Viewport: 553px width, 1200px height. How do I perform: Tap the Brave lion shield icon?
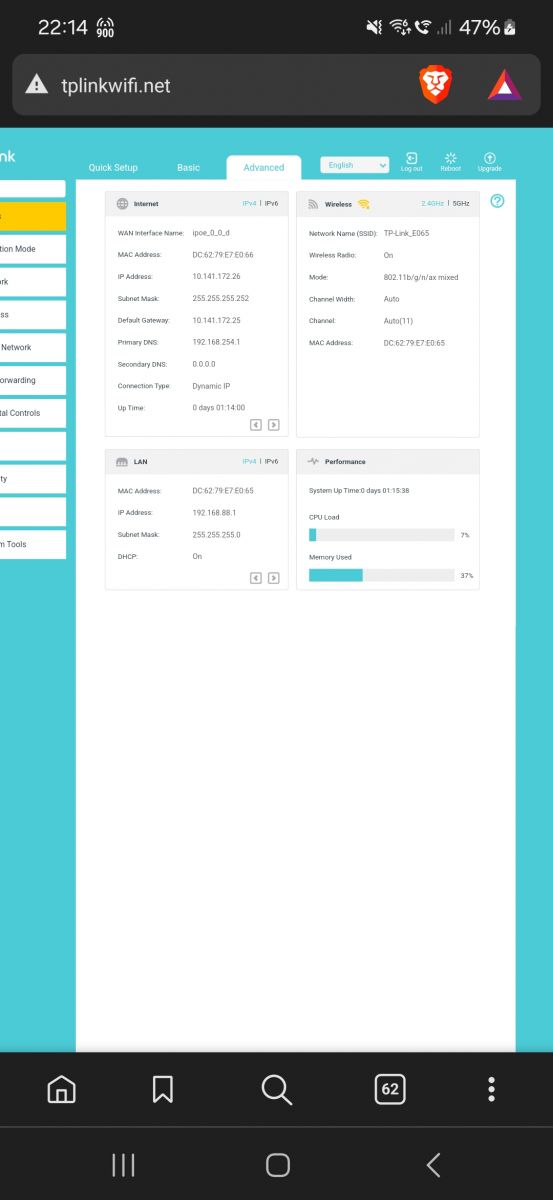(436, 86)
